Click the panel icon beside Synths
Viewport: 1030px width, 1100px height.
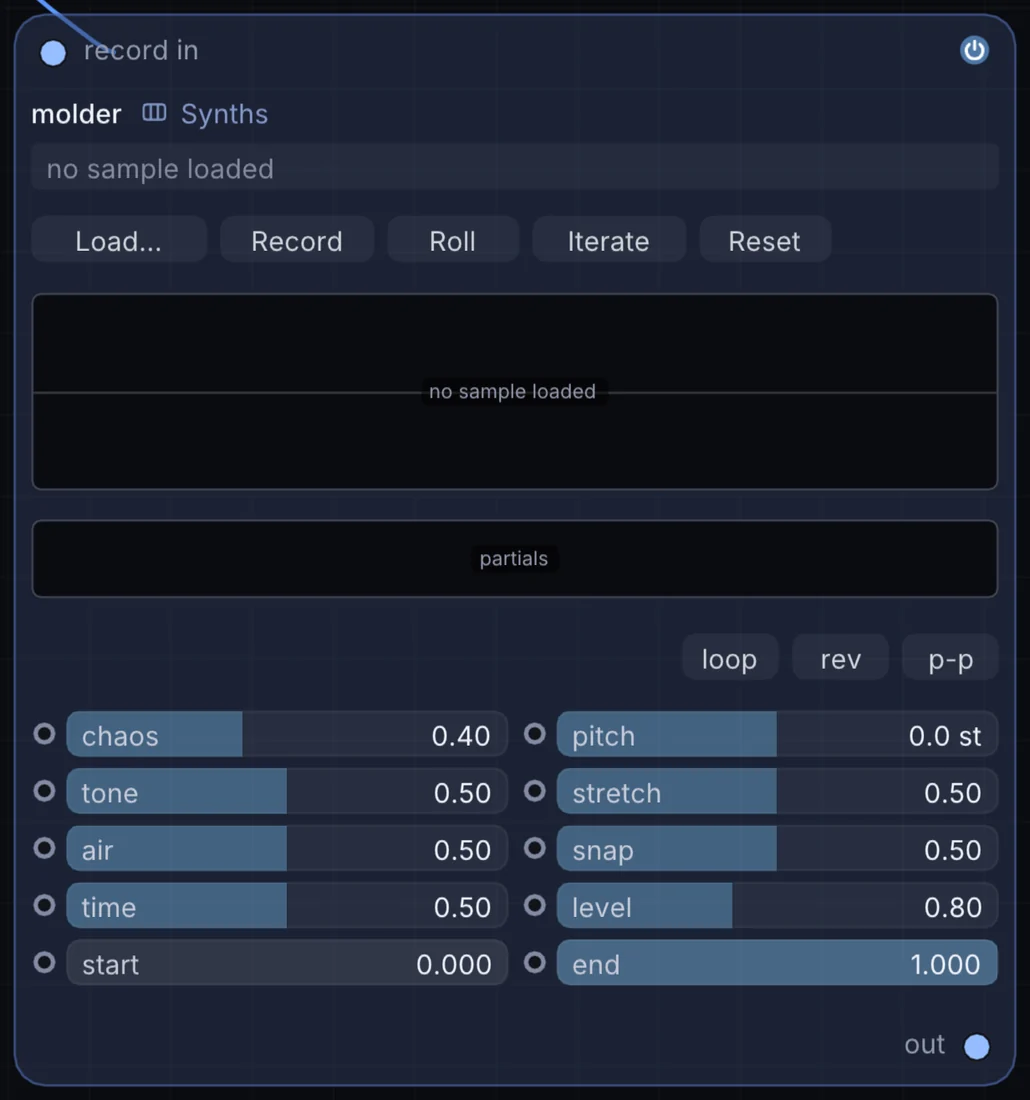click(x=154, y=112)
